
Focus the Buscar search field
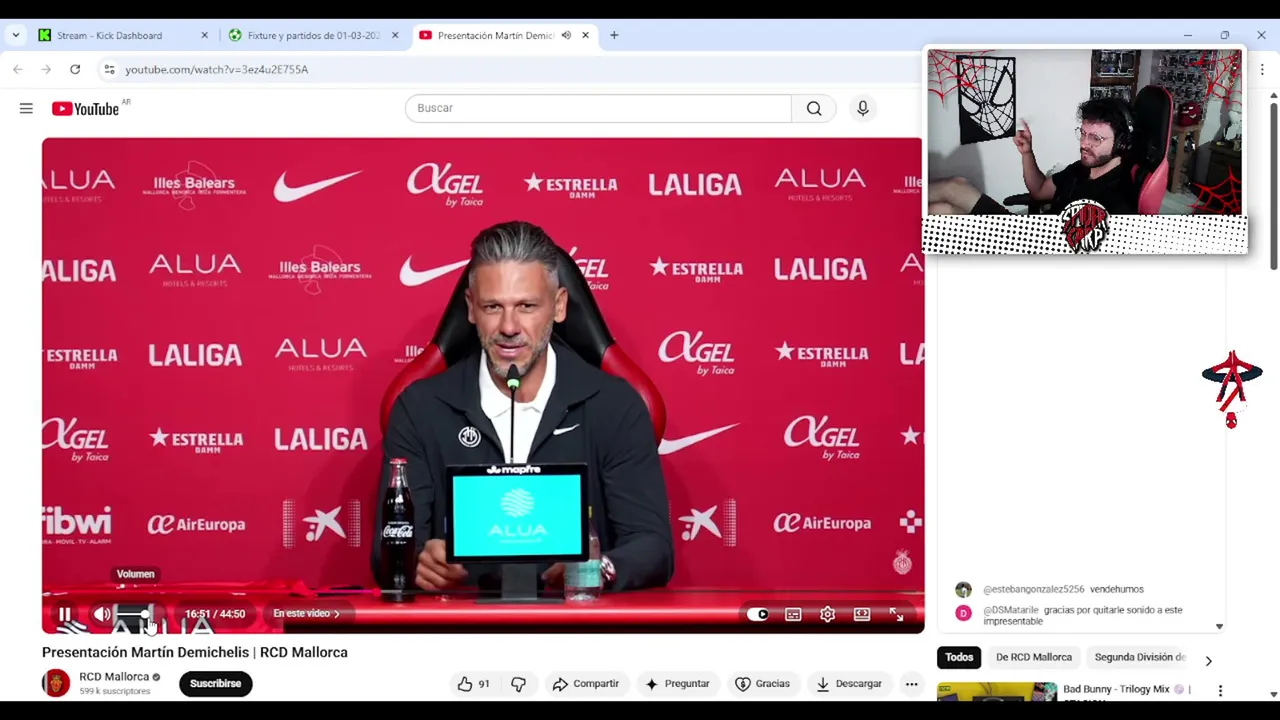[598, 108]
